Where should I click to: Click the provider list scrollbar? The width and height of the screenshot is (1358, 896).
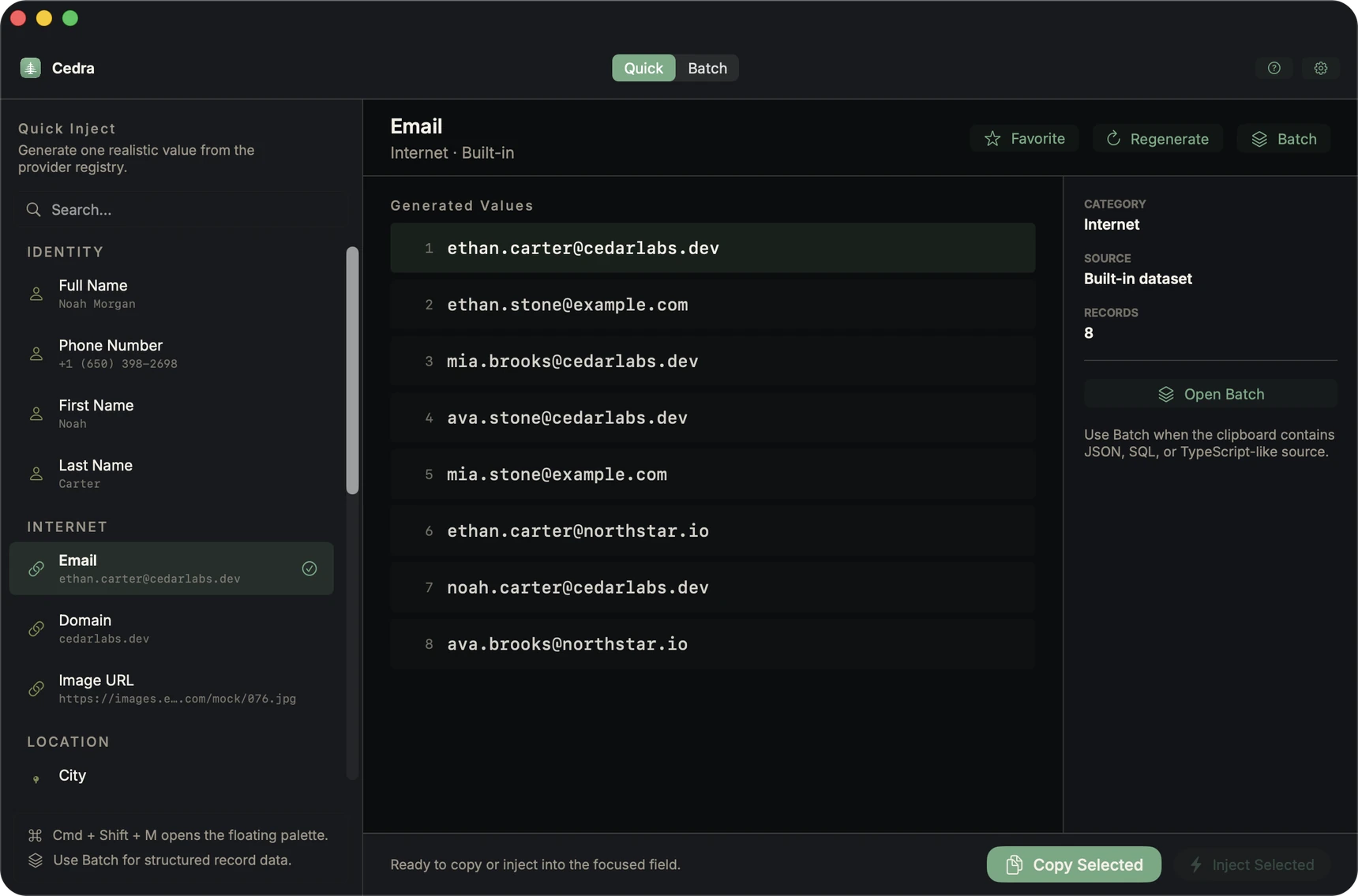pos(352,370)
